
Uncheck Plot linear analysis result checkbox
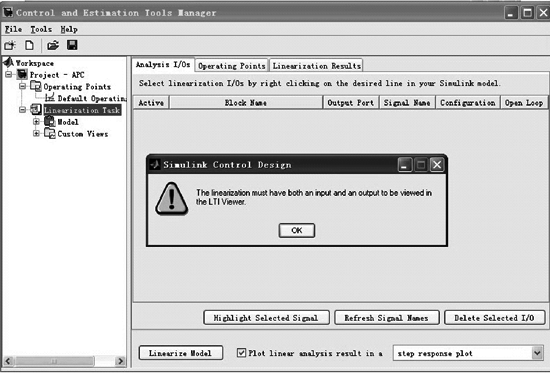click(241, 352)
